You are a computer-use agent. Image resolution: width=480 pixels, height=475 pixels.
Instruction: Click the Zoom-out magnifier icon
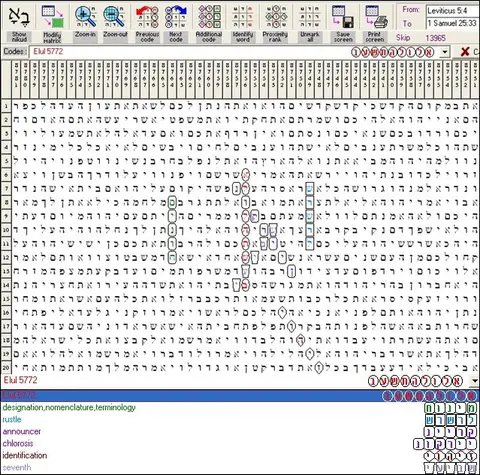[115, 16]
